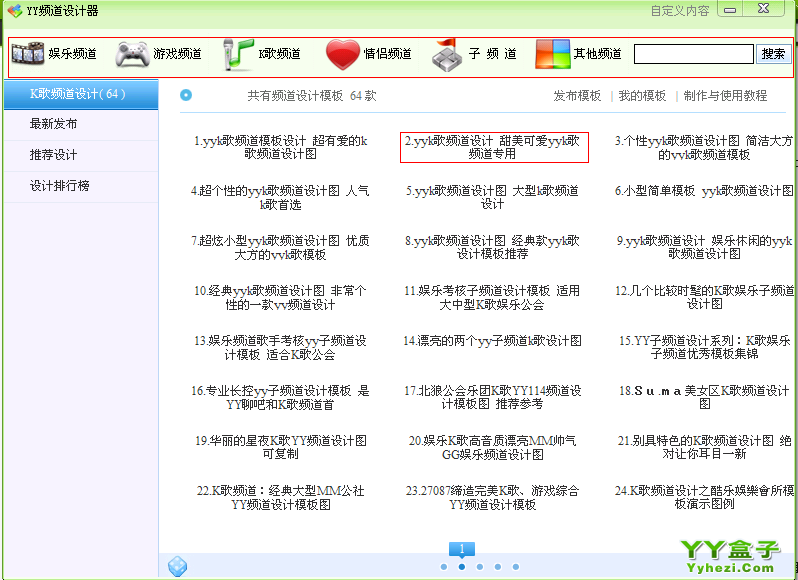
Task: Open template 13 娱乐频道歌手考核yy子频道
Action: pyautogui.click(x=280, y=347)
